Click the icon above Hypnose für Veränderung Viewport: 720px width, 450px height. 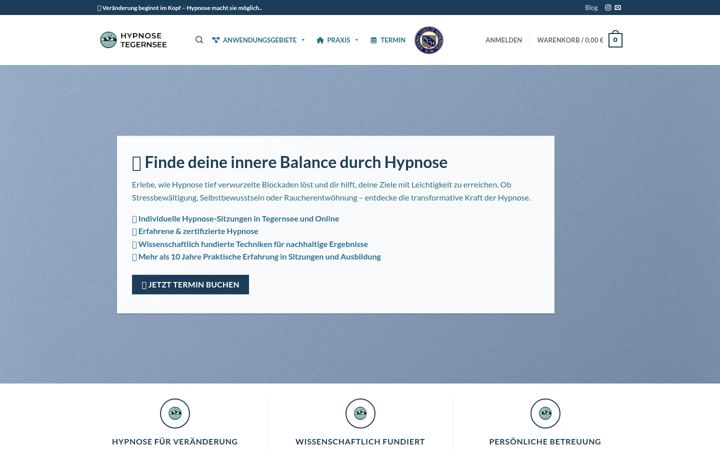(x=175, y=413)
